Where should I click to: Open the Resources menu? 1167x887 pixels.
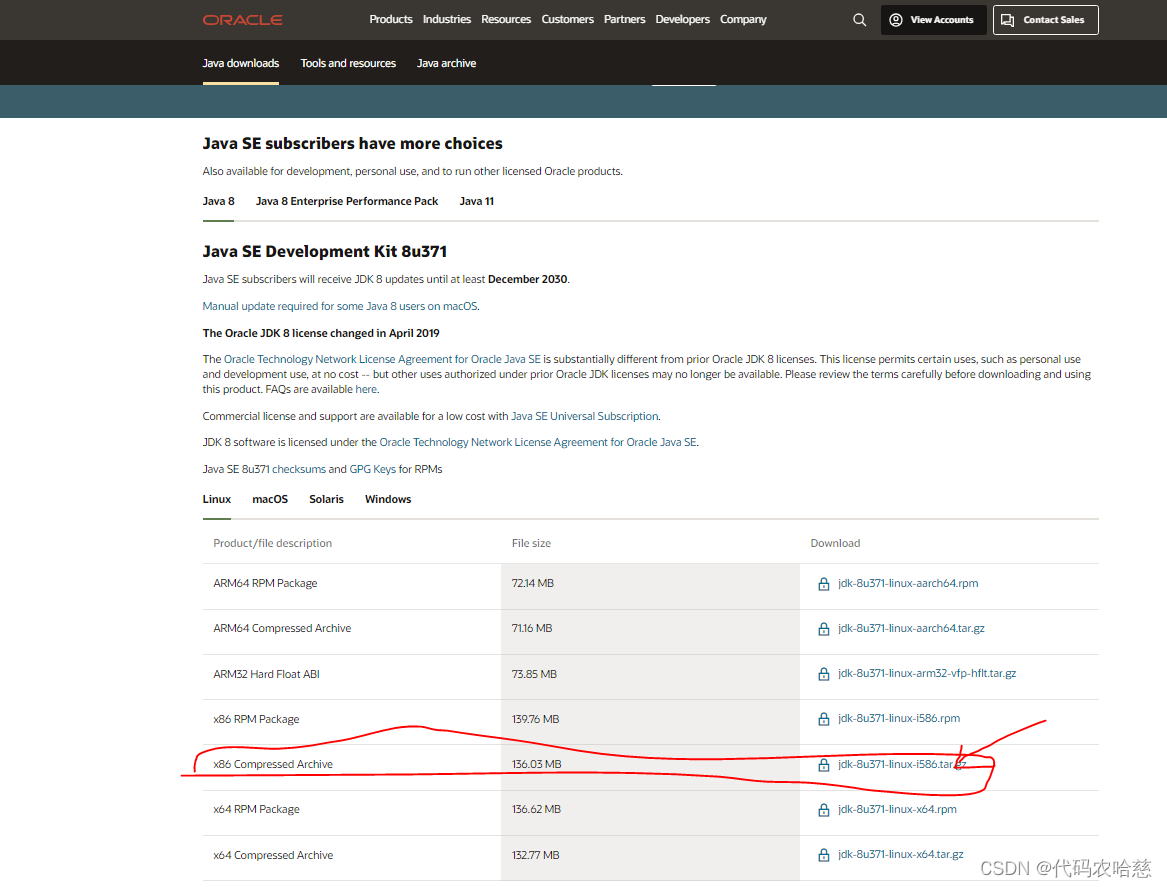(x=506, y=19)
